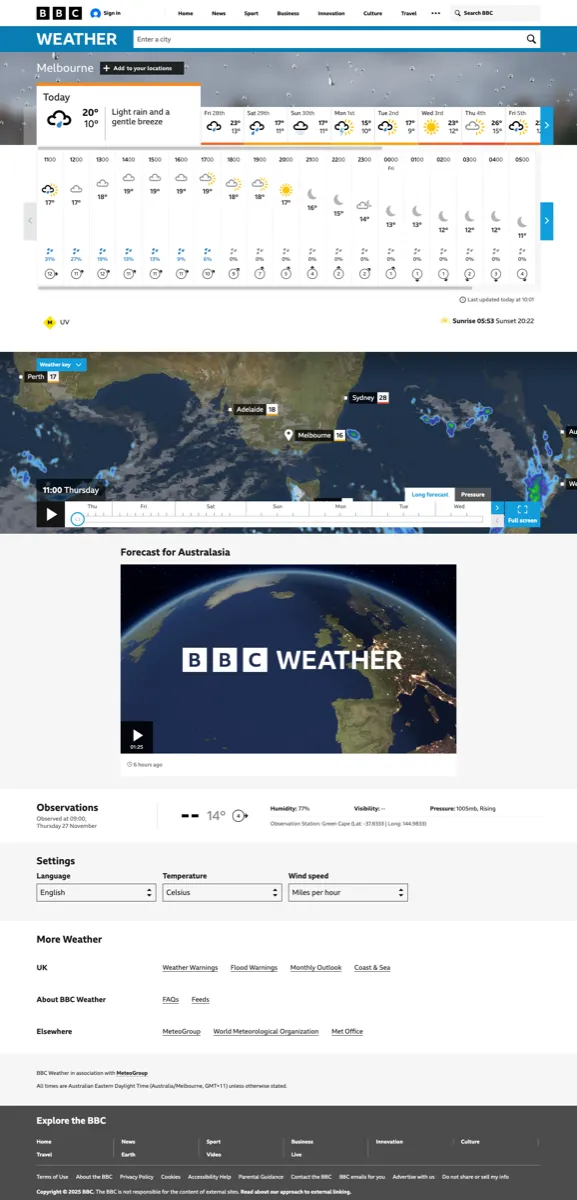
Task: Click the 11:00 wind speed circle
Action: tap(49, 273)
